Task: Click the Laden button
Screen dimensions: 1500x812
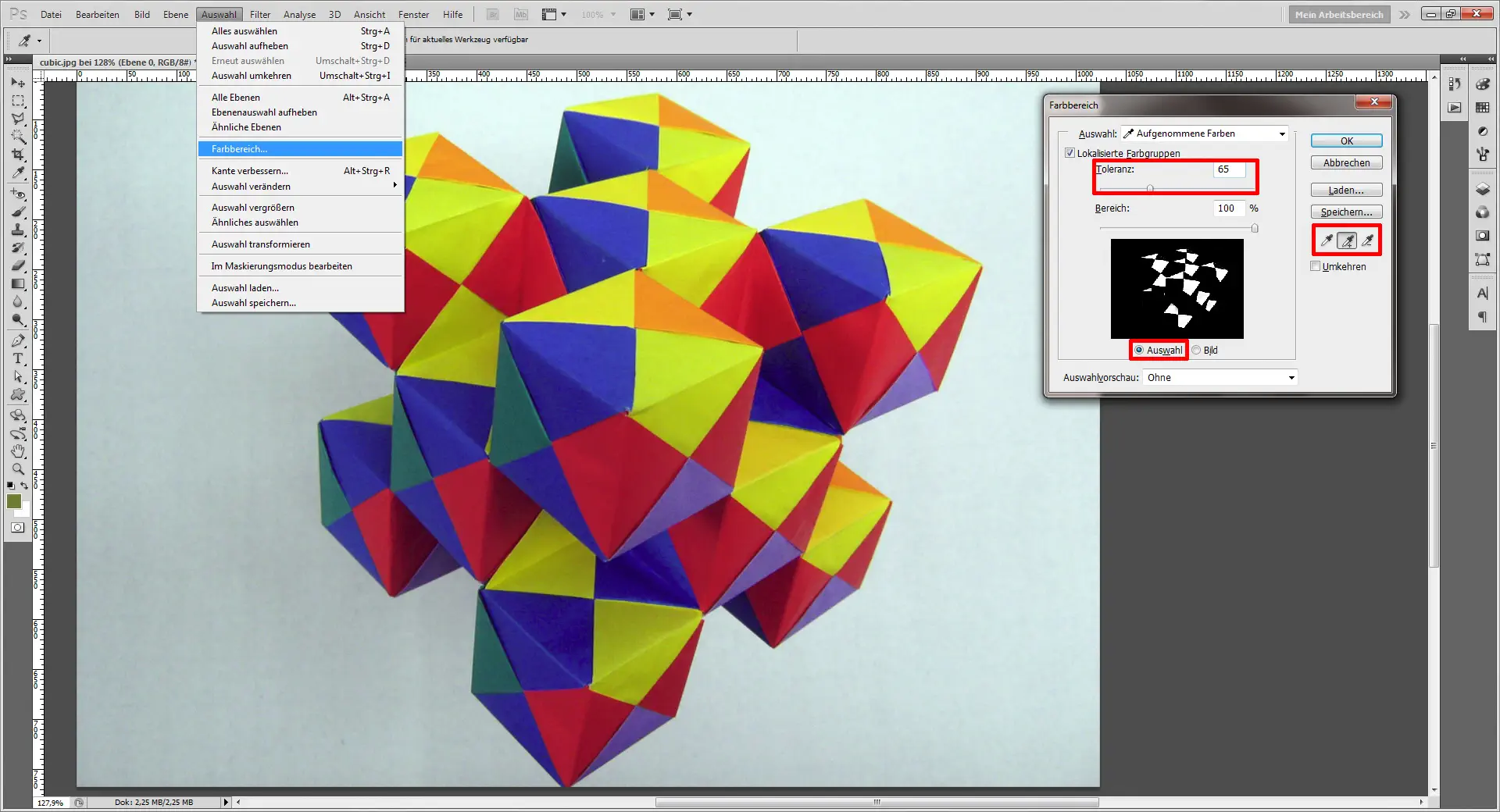Action: (x=1345, y=190)
